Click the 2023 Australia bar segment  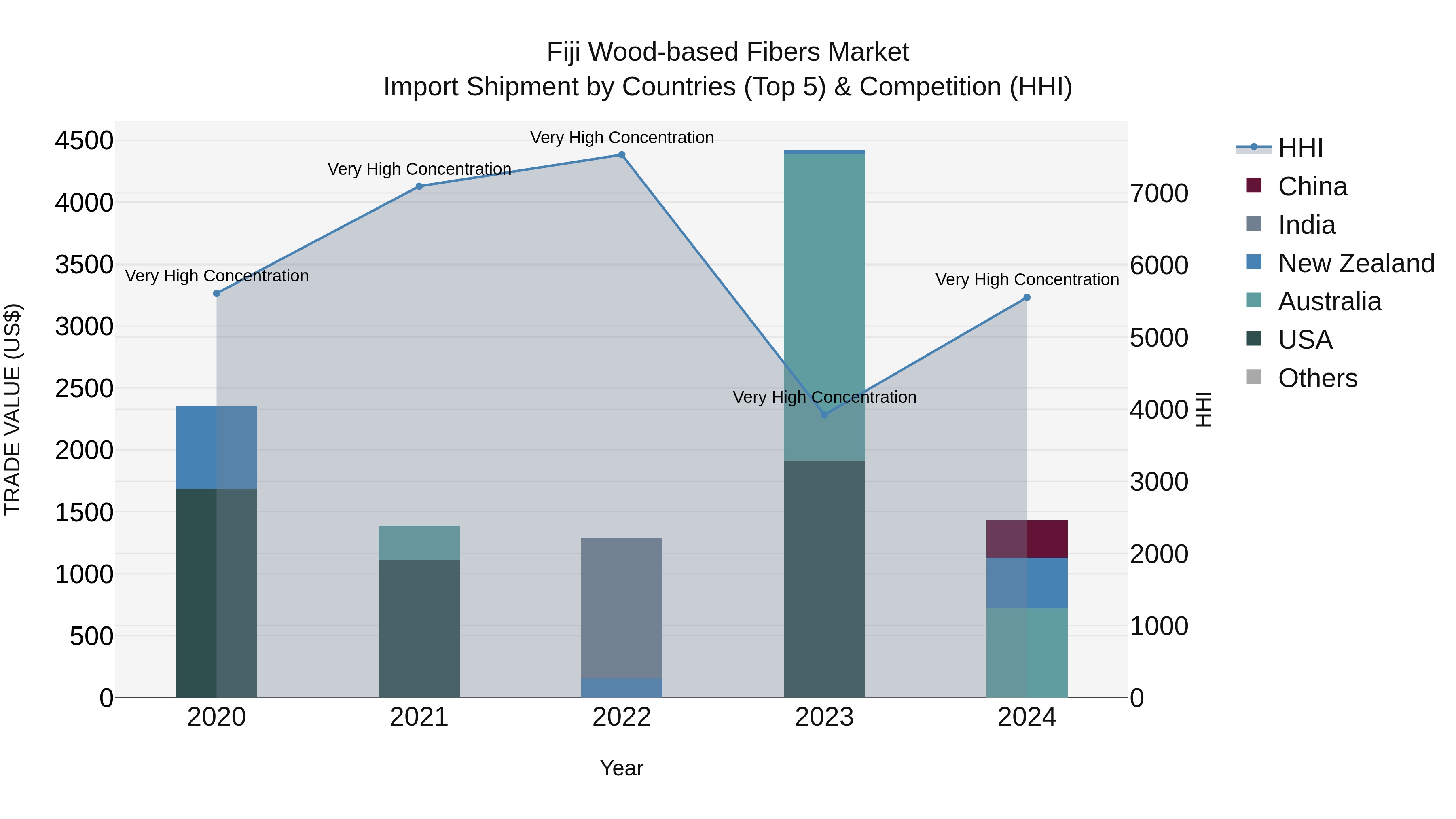pos(824,307)
